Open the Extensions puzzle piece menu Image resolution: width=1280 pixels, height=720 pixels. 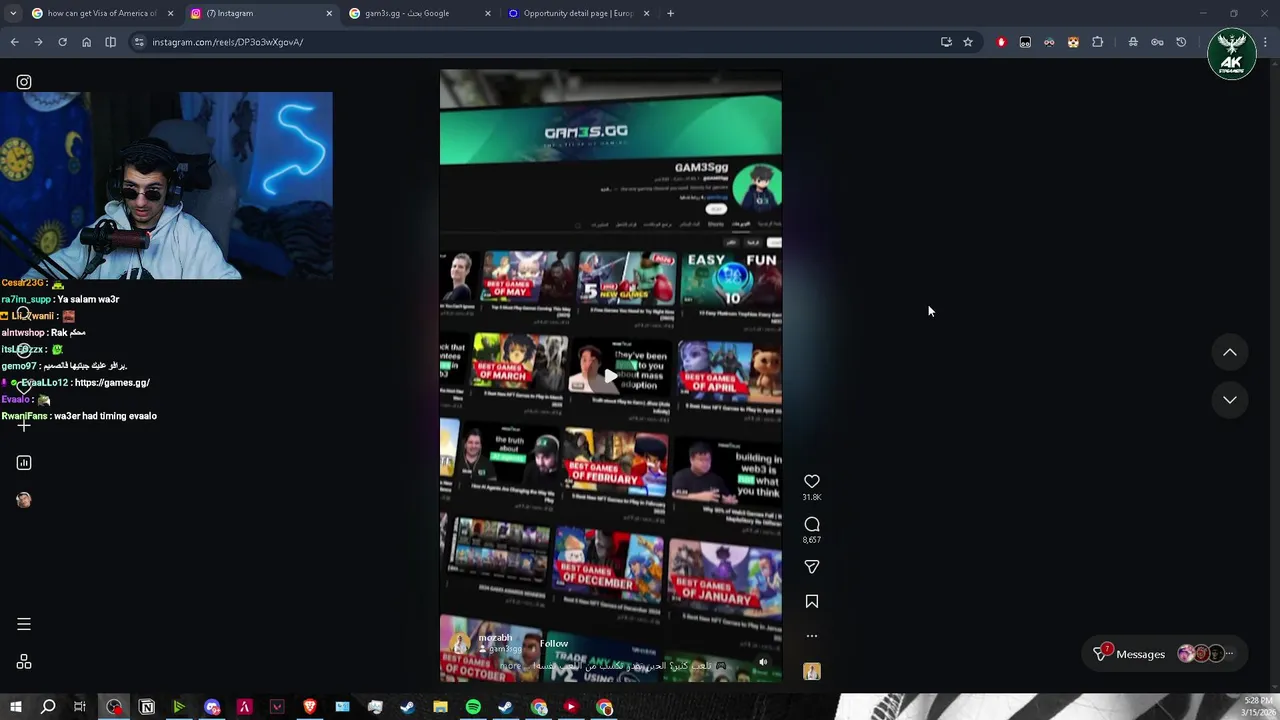coord(1098,42)
